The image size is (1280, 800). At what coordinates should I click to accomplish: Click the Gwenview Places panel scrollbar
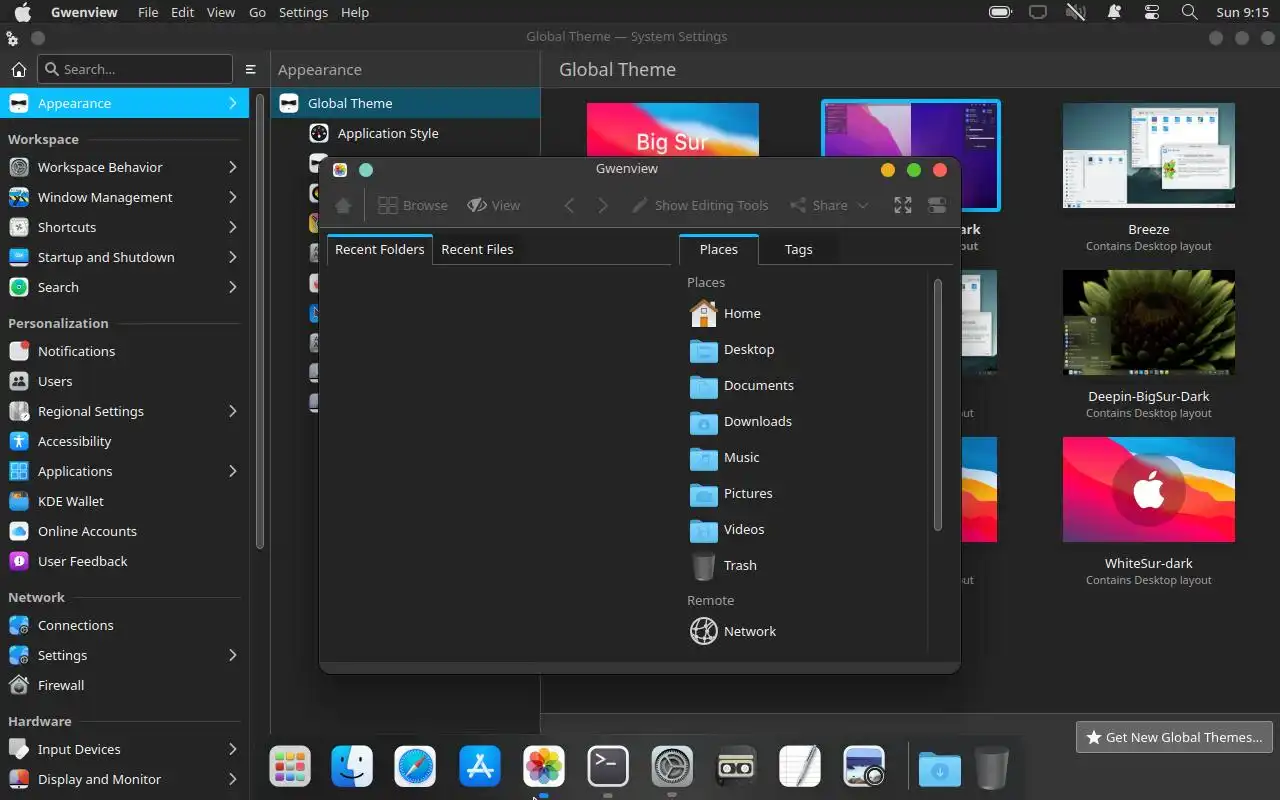(x=938, y=405)
